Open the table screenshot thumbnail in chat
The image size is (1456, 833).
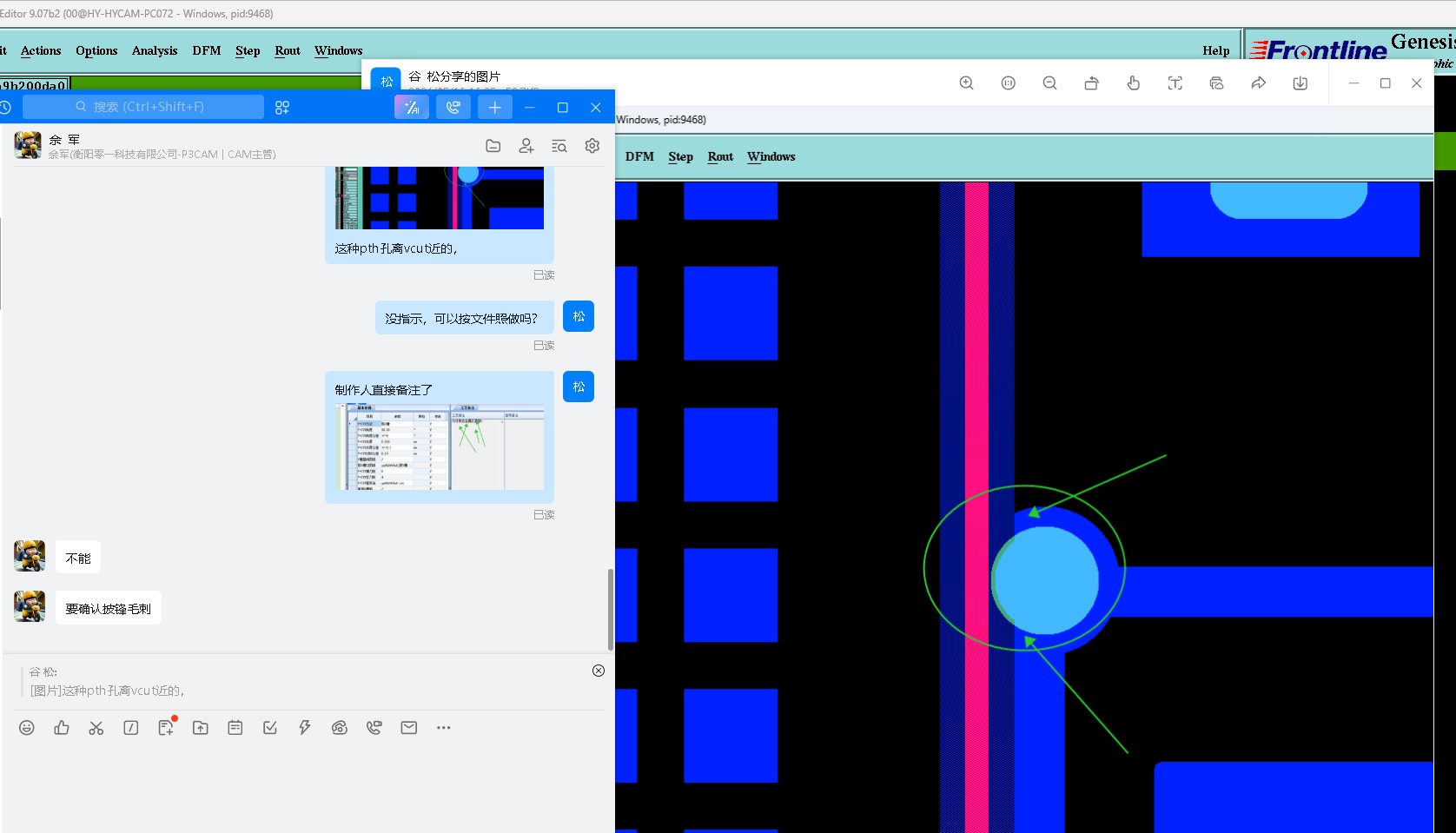440,446
